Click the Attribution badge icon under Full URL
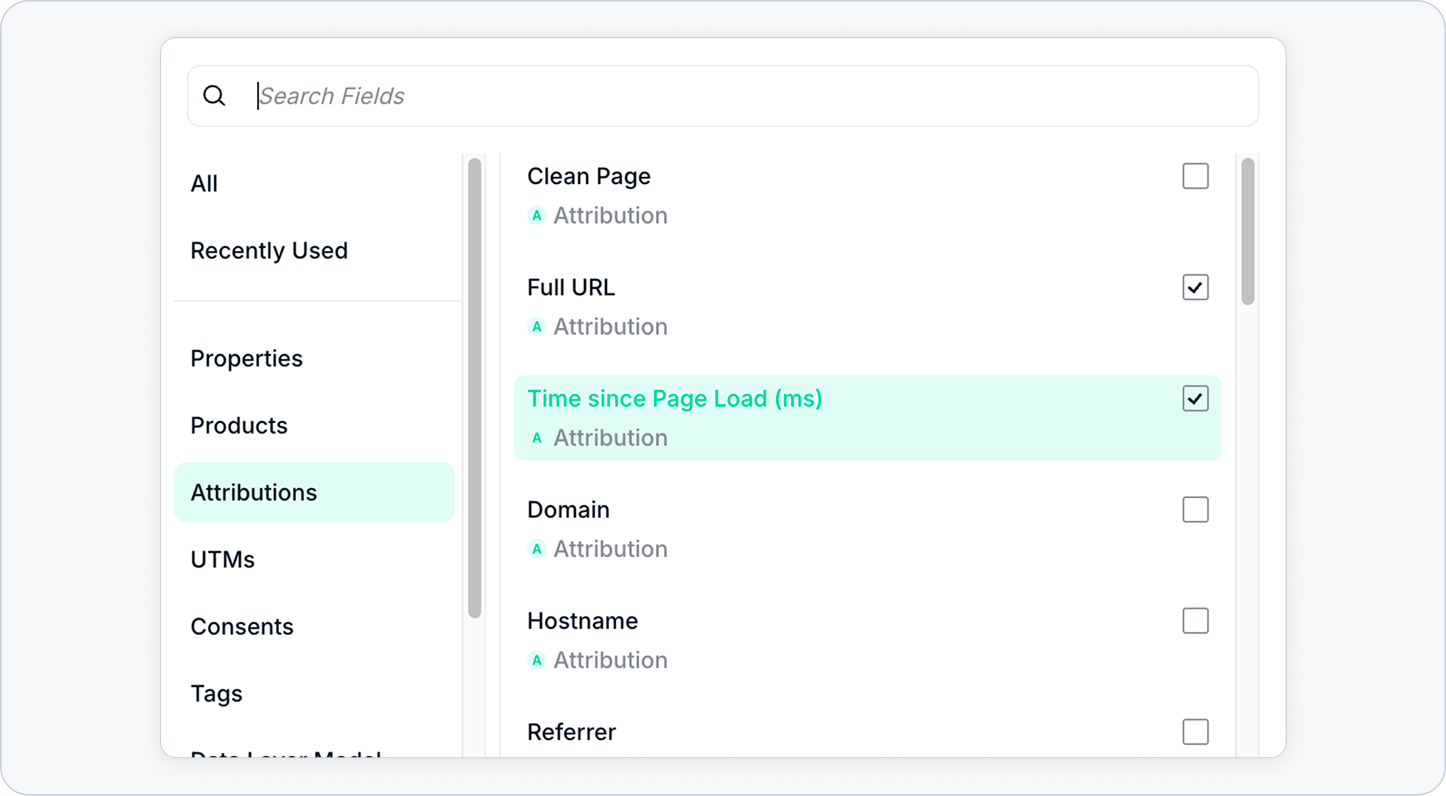Viewport: 1446px width, 796px height. coord(537,327)
